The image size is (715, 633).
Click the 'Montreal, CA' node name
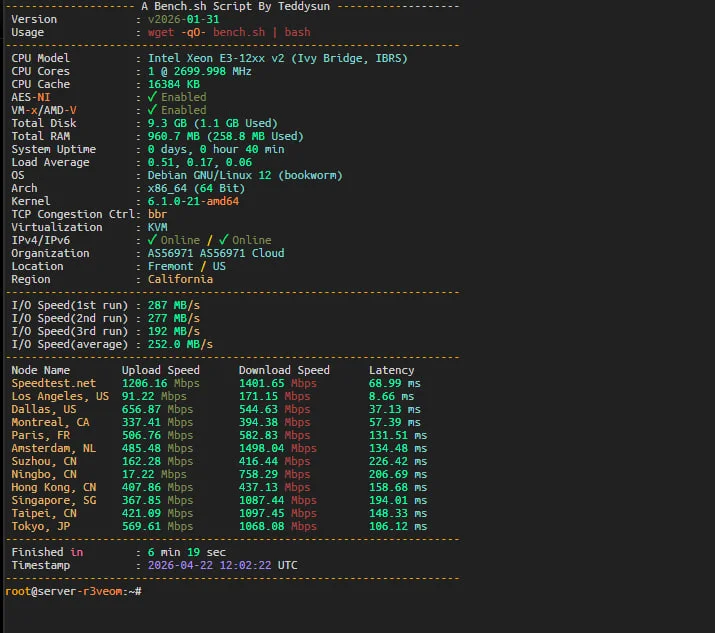(x=50, y=422)
